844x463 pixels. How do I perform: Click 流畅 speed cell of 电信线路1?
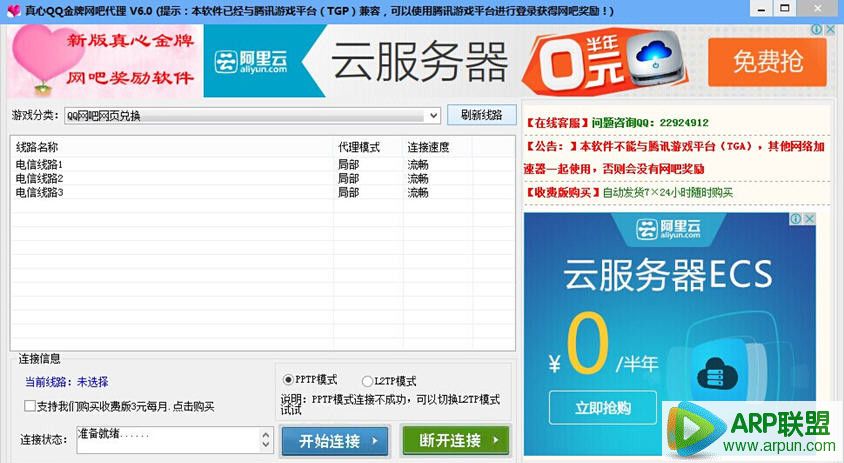[418, 164]
